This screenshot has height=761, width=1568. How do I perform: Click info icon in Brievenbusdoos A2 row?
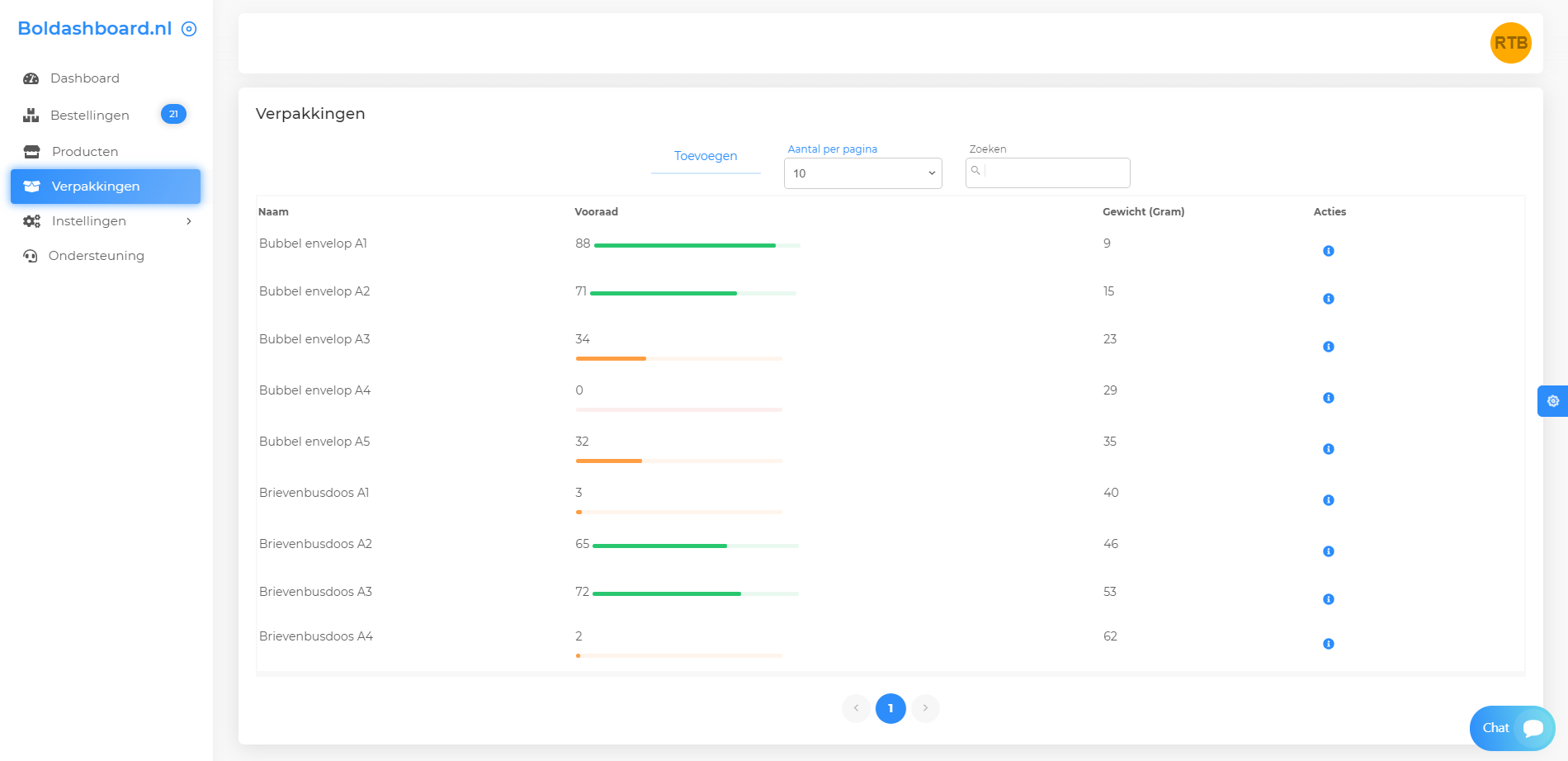click(1328, 551)
